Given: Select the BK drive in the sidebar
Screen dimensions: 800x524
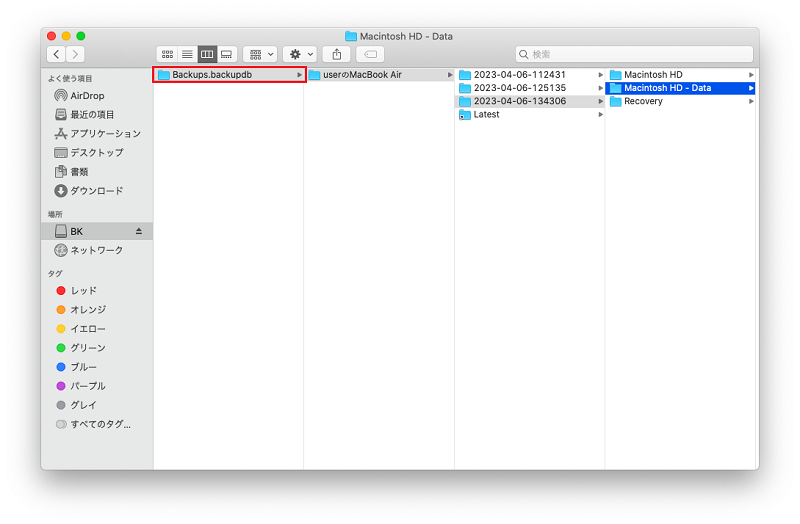Looking at the screenshot, I should click(97, 231).
